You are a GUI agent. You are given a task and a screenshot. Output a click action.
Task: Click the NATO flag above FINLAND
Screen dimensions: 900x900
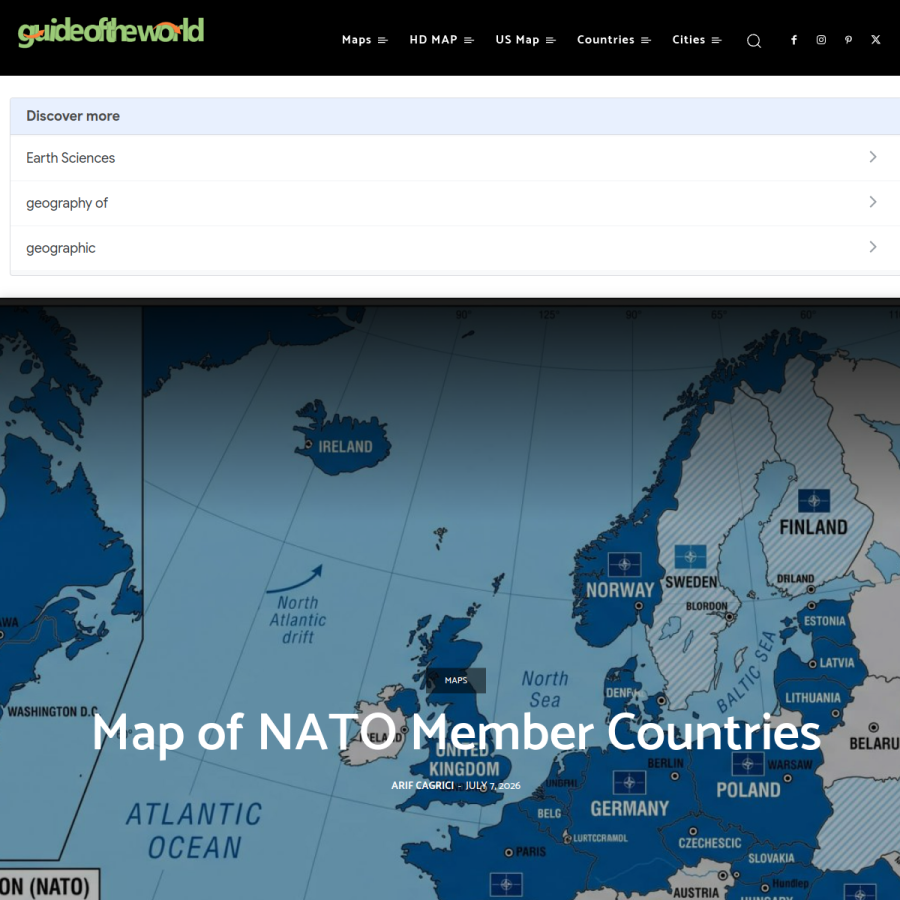[x=814, y=501]
